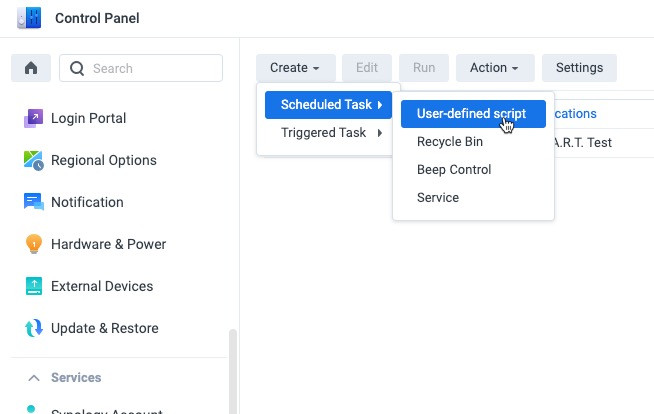Collapse the Services section chevron

[x=34, y=378]
